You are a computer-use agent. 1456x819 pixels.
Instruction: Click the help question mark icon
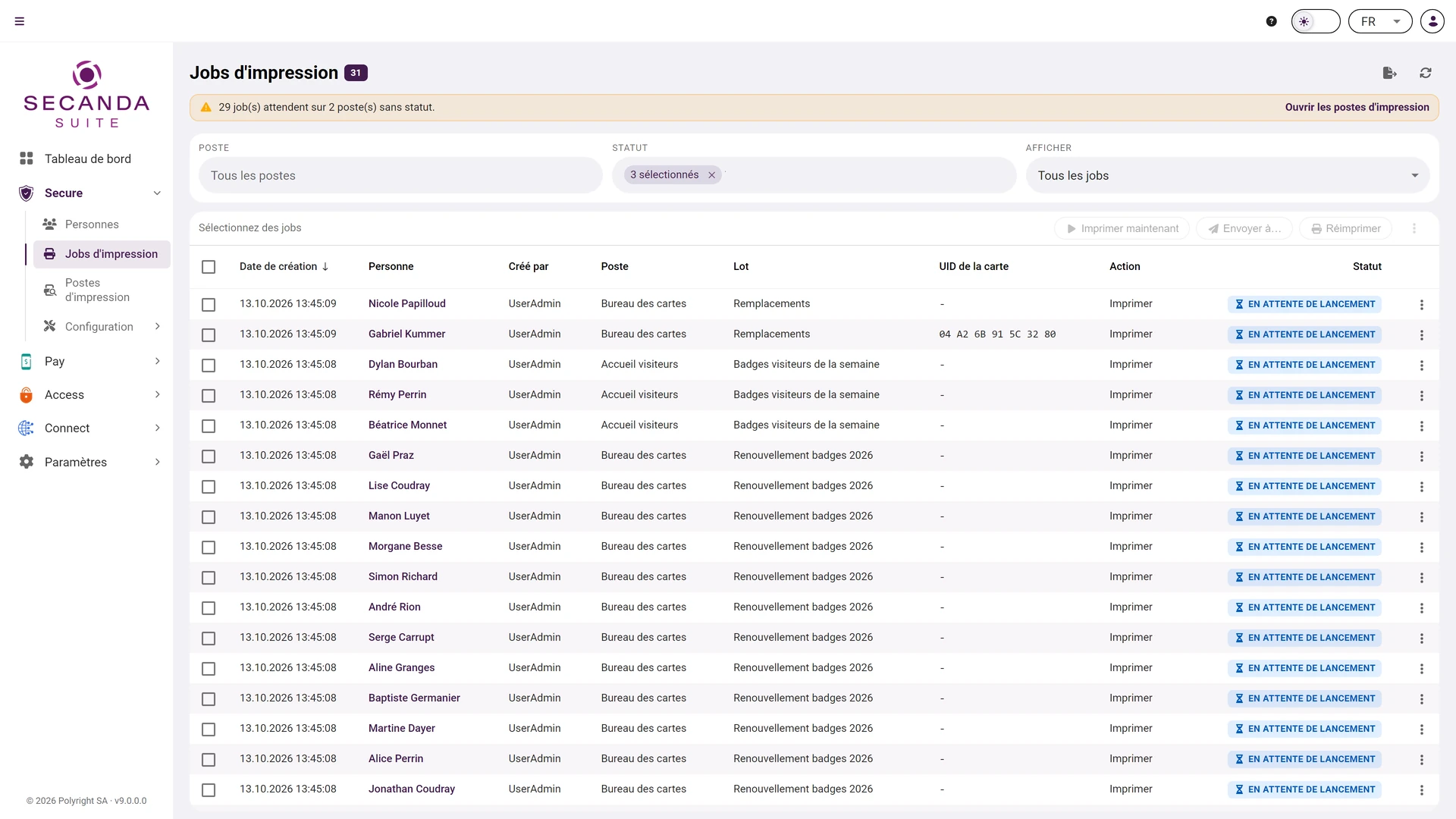[1272, 21]
